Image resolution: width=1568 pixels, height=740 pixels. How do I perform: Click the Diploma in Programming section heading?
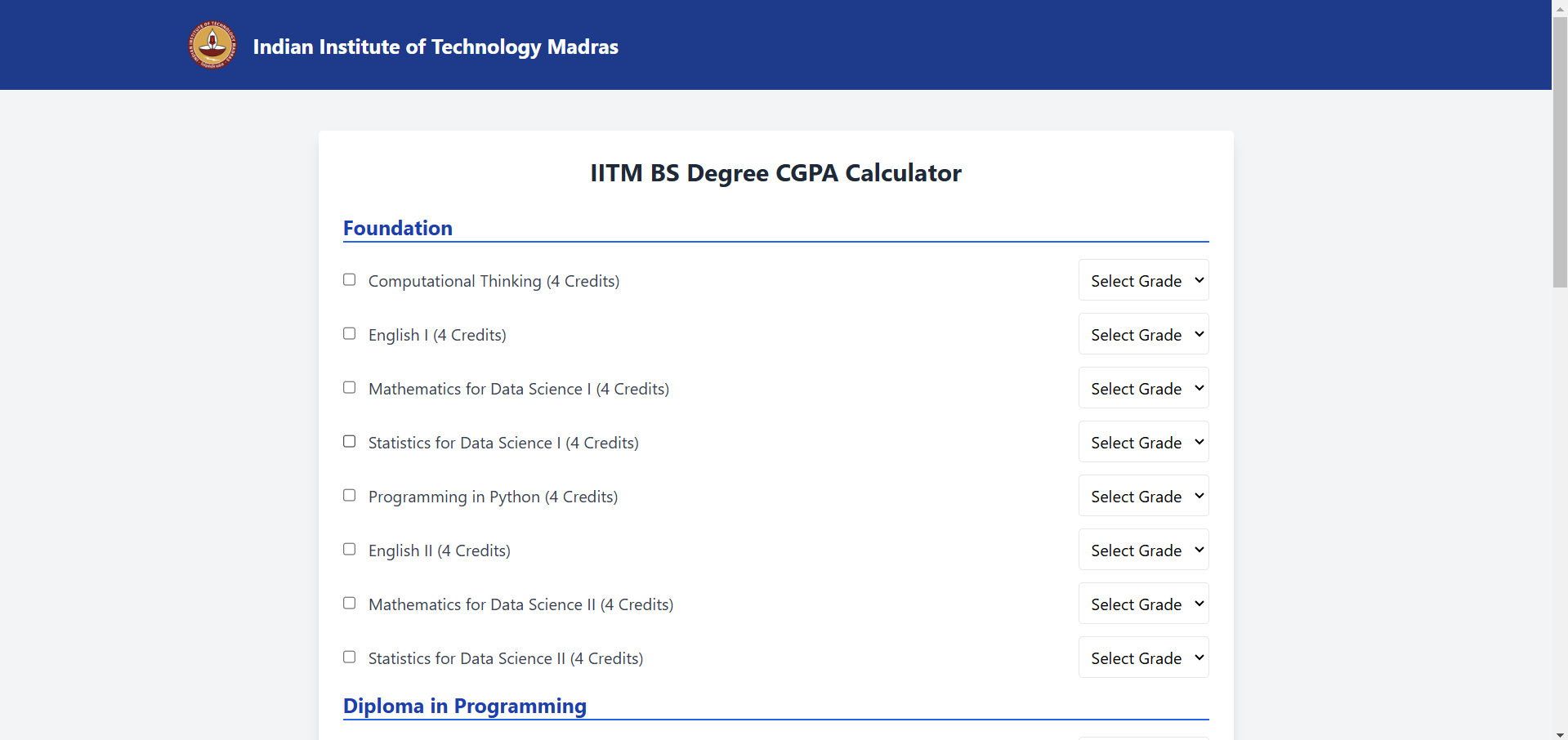click(x=464, y=706)
